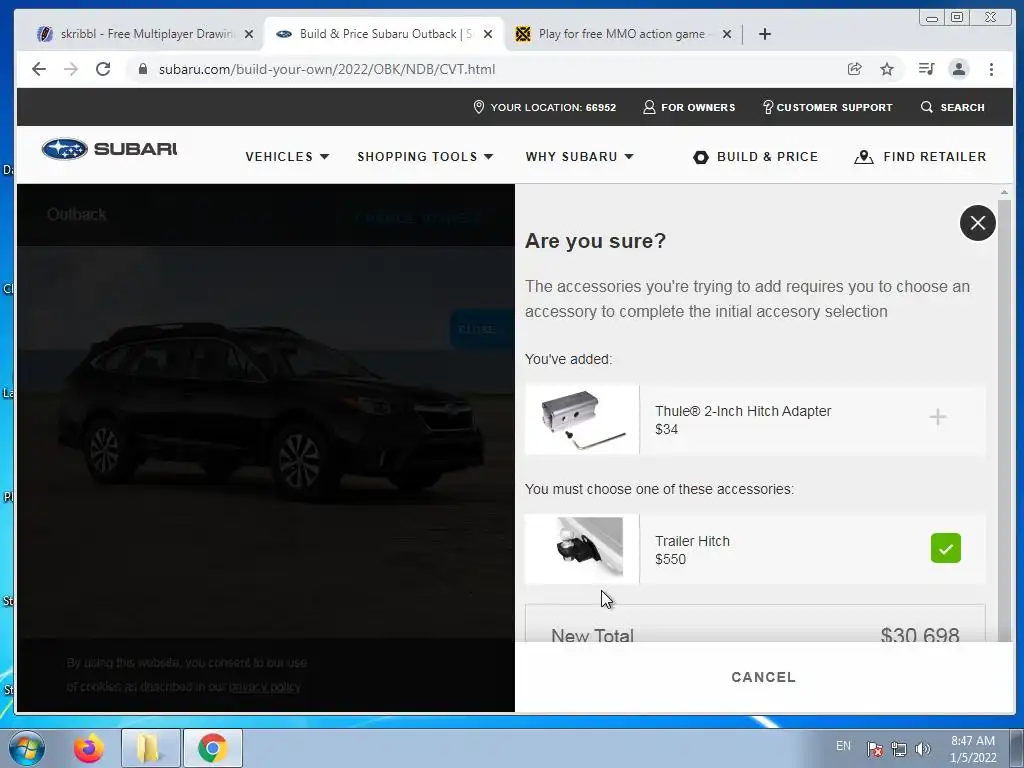
Task: Open FOR OWNERS link
Action: point(689,107)
